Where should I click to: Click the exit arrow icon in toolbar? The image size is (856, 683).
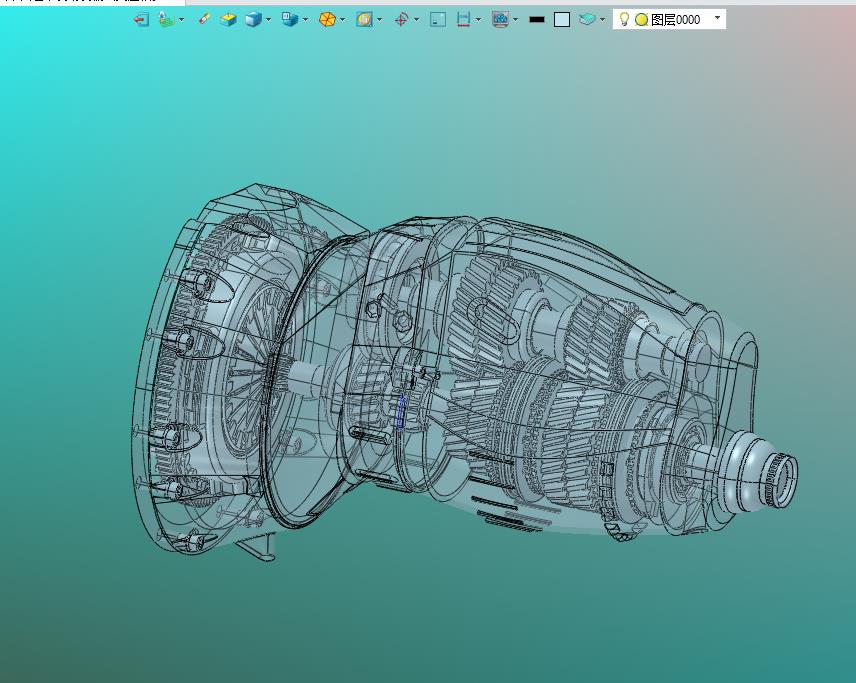[x=141, y=19]
